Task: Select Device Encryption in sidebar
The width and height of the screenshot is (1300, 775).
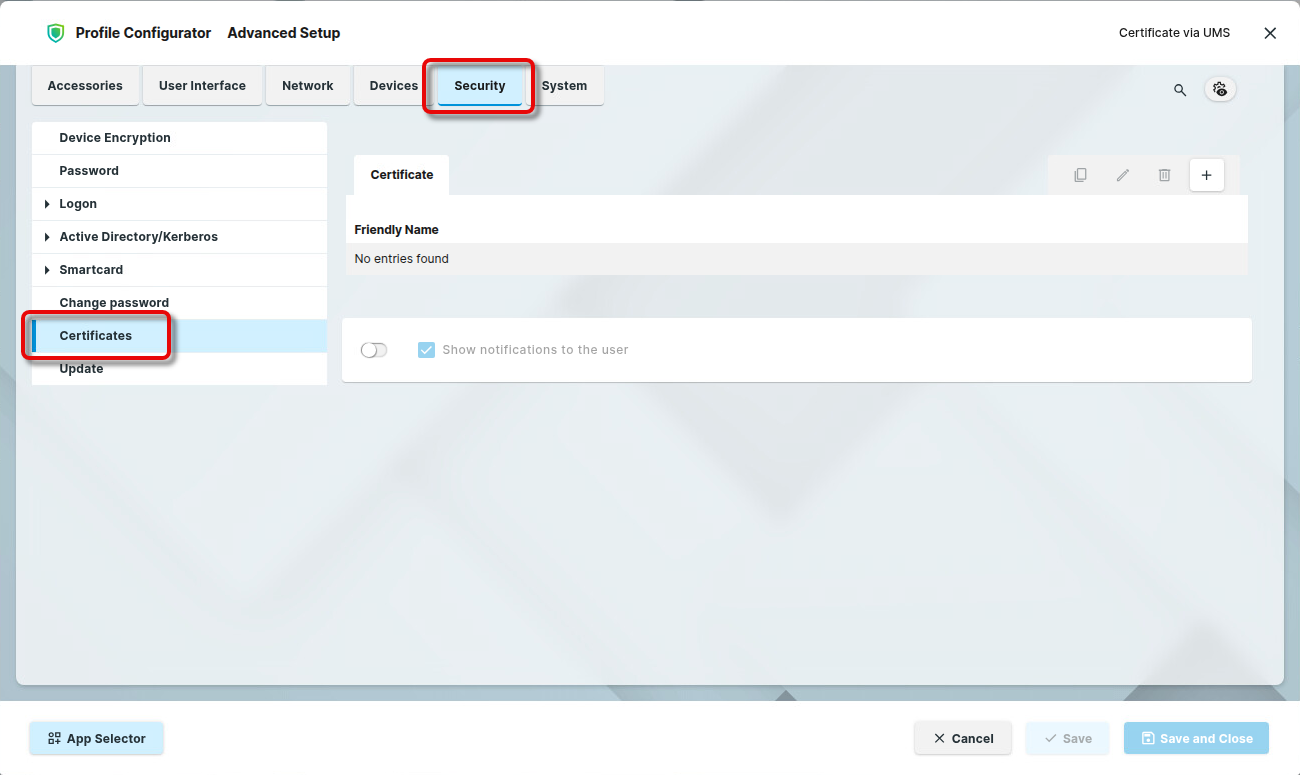Action: pos(115,138)
